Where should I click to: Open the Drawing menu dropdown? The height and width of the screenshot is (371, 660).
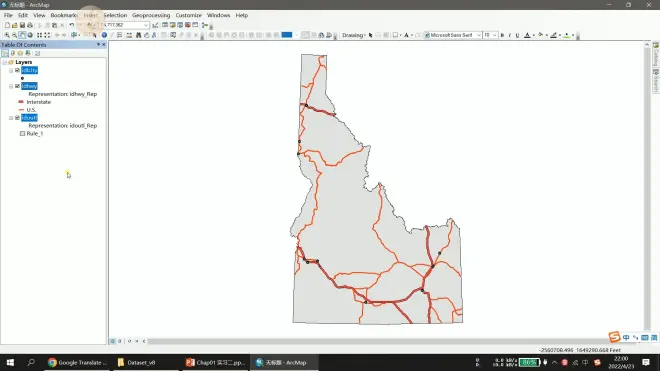tap(354, 35)
